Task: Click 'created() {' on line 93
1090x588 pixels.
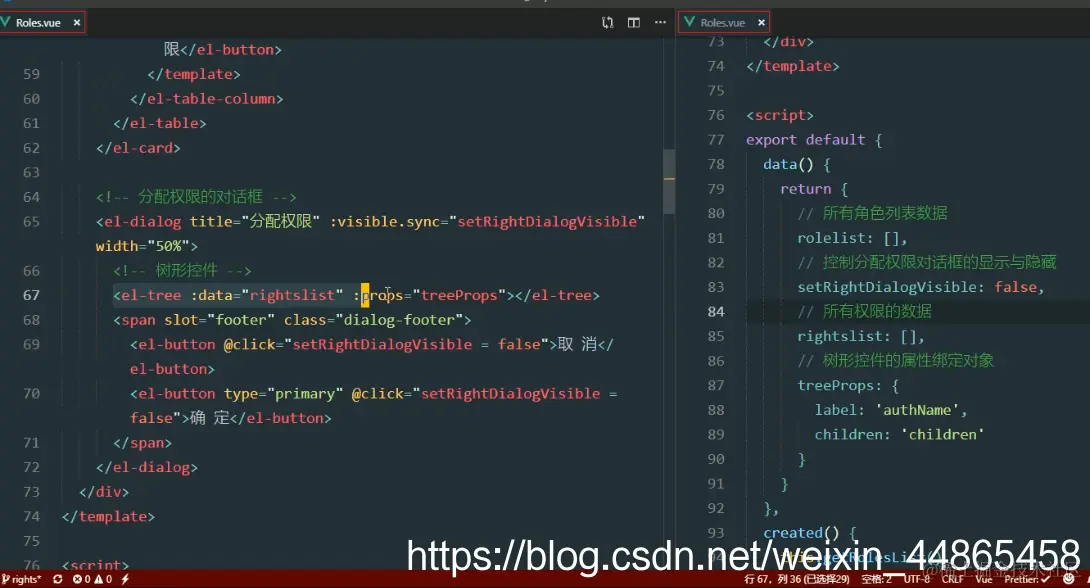Action: tap(810, 532)
